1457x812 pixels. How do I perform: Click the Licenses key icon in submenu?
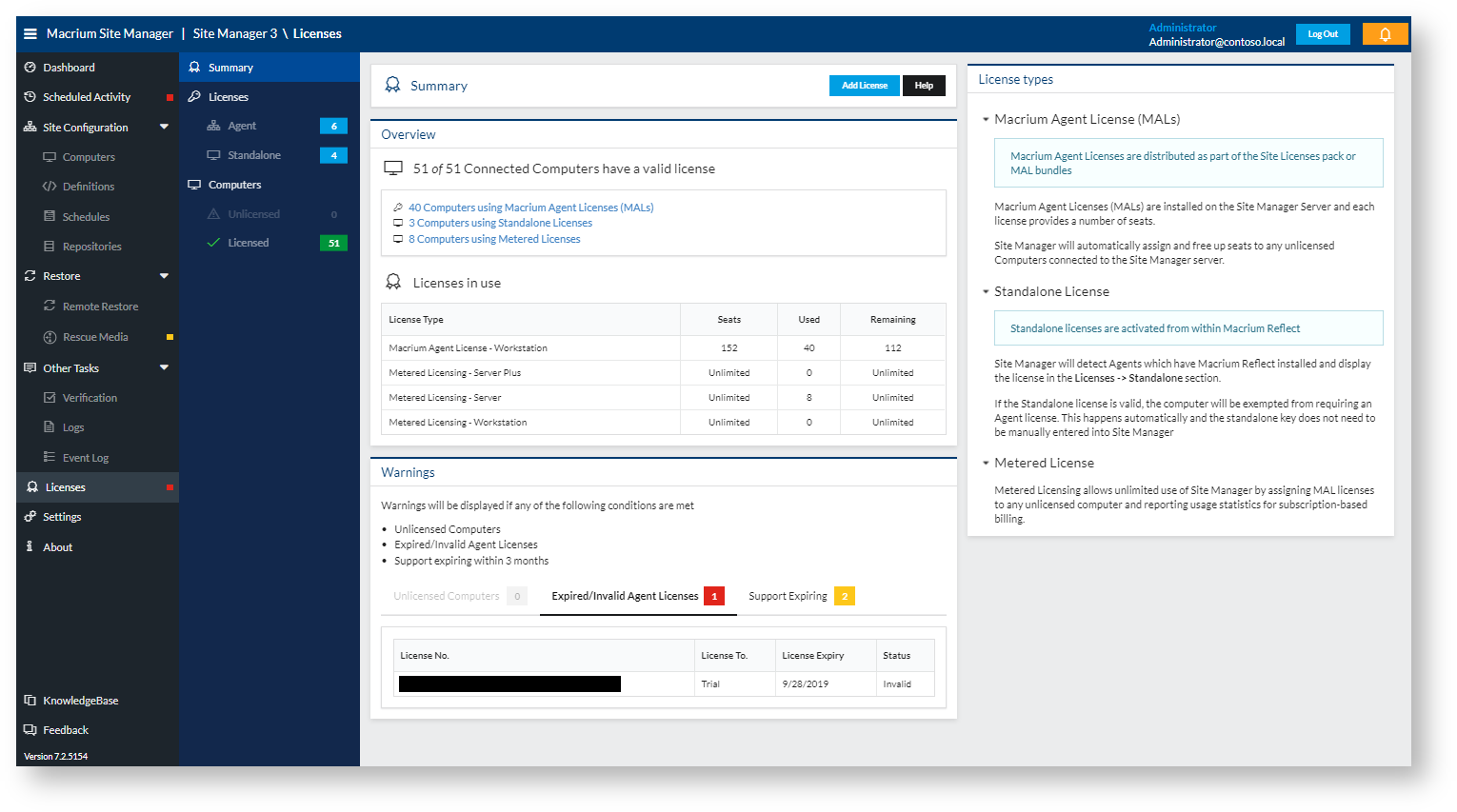click(194, 97)
